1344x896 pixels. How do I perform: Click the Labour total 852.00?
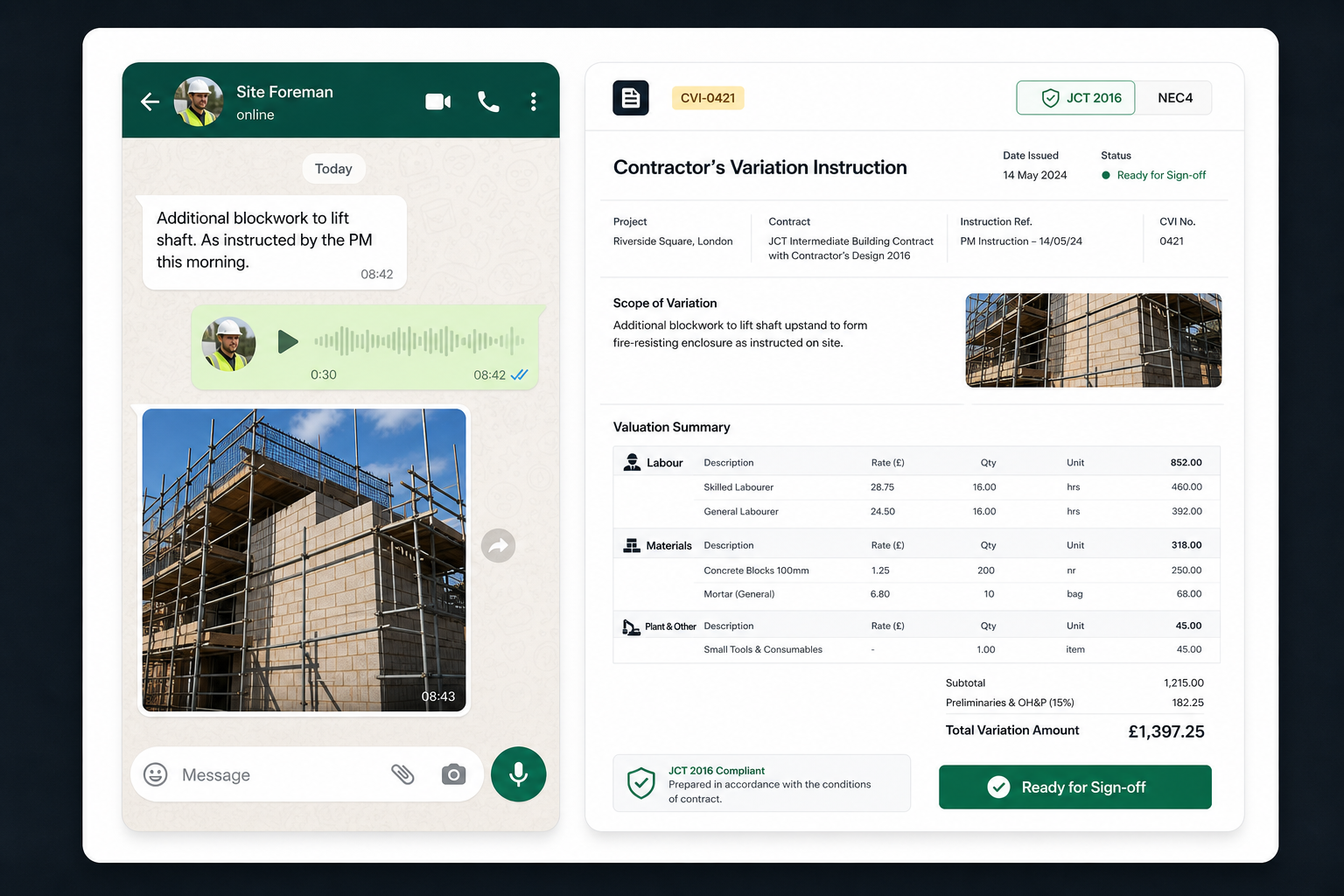point(1186,463)
